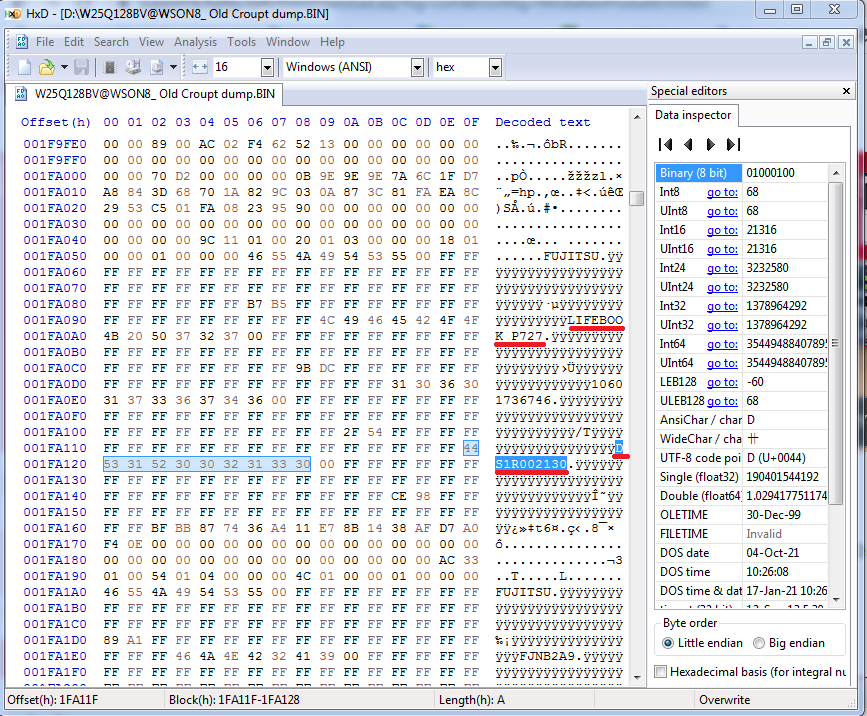The image size is (867, 716).
Task: Go to previous byte in Data inspector
Action: coord(688,145)
